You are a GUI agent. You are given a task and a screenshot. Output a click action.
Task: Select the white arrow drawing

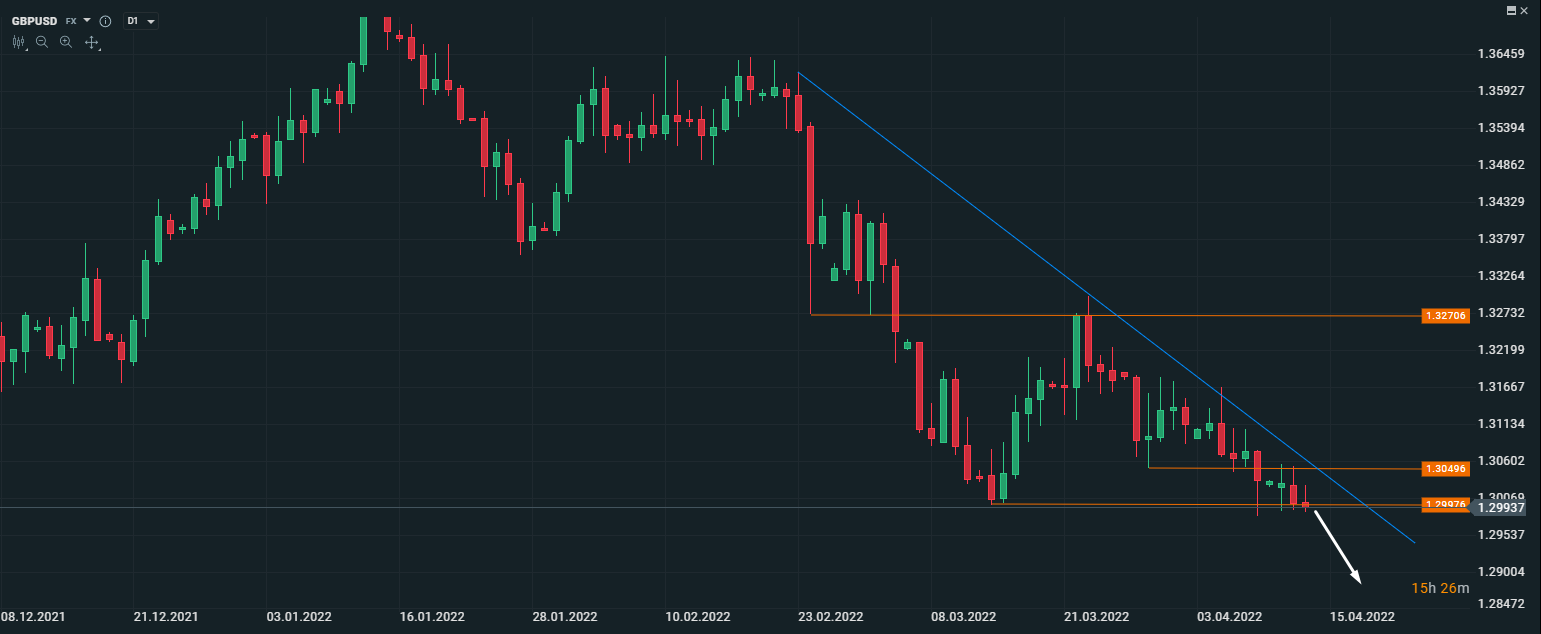pos(1338,547)
